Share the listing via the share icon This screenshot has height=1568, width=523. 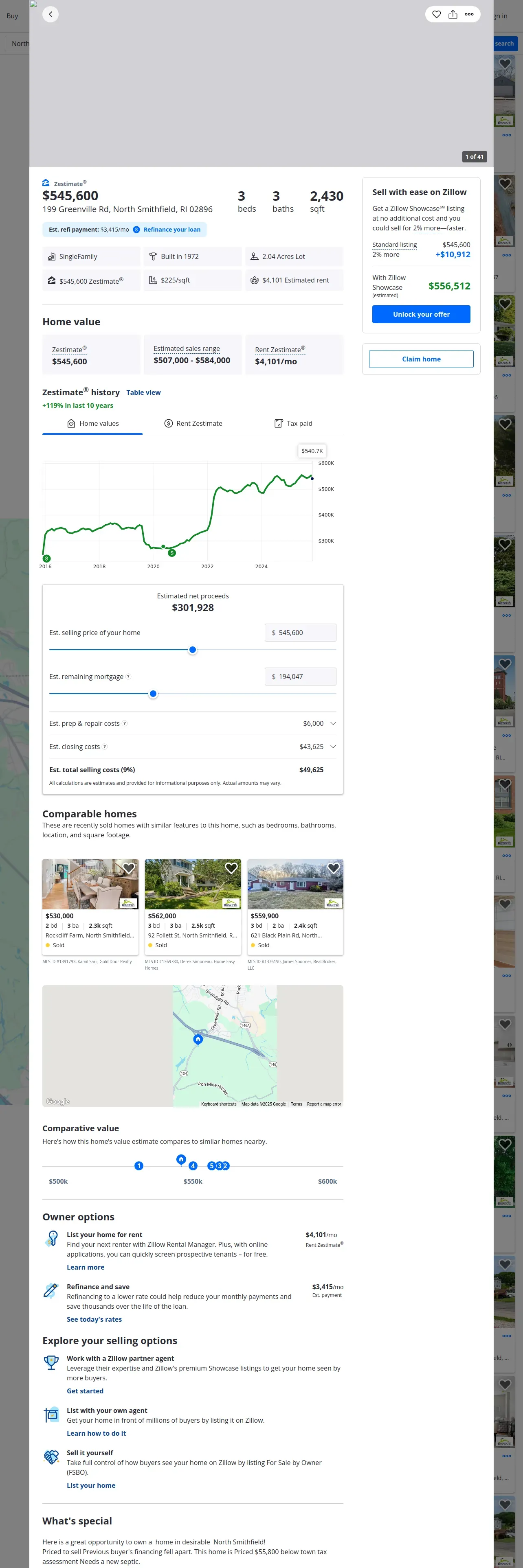(453, 14)
